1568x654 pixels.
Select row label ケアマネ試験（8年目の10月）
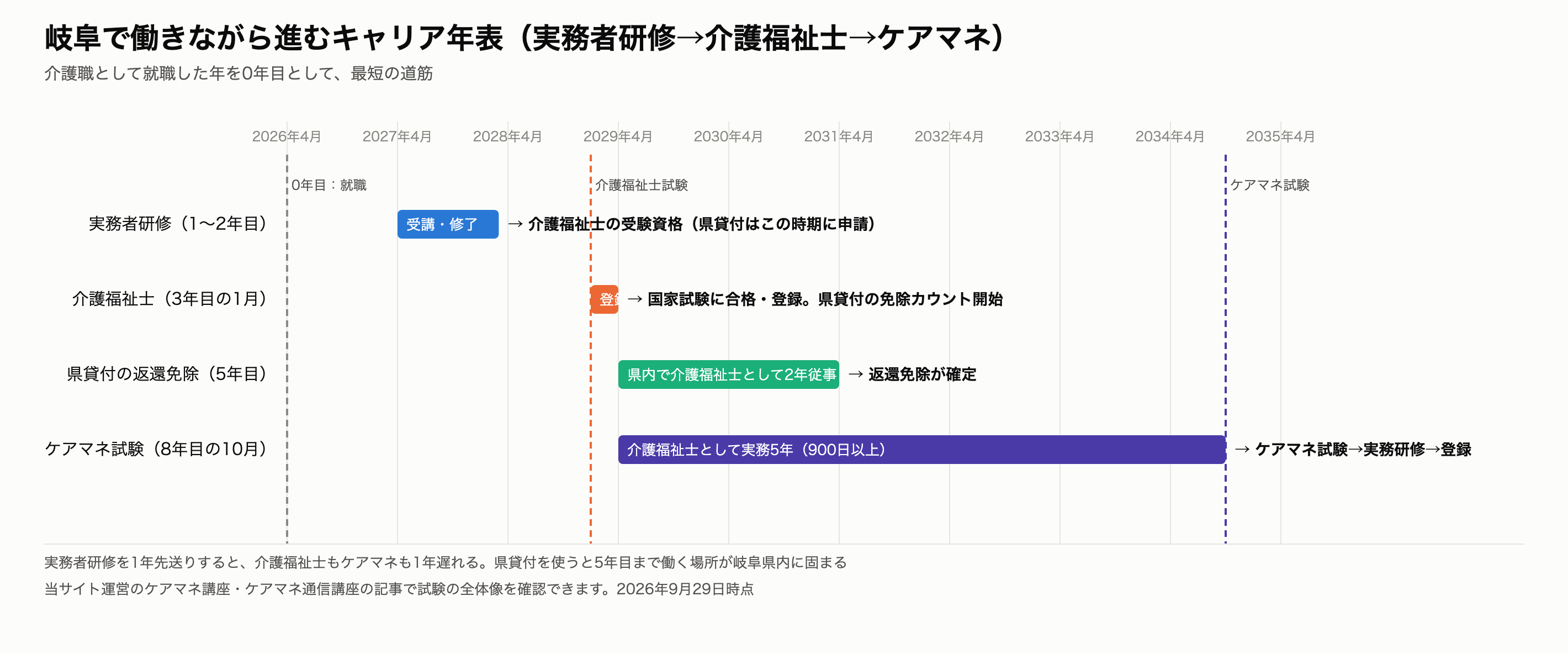[x=156, y=449]
